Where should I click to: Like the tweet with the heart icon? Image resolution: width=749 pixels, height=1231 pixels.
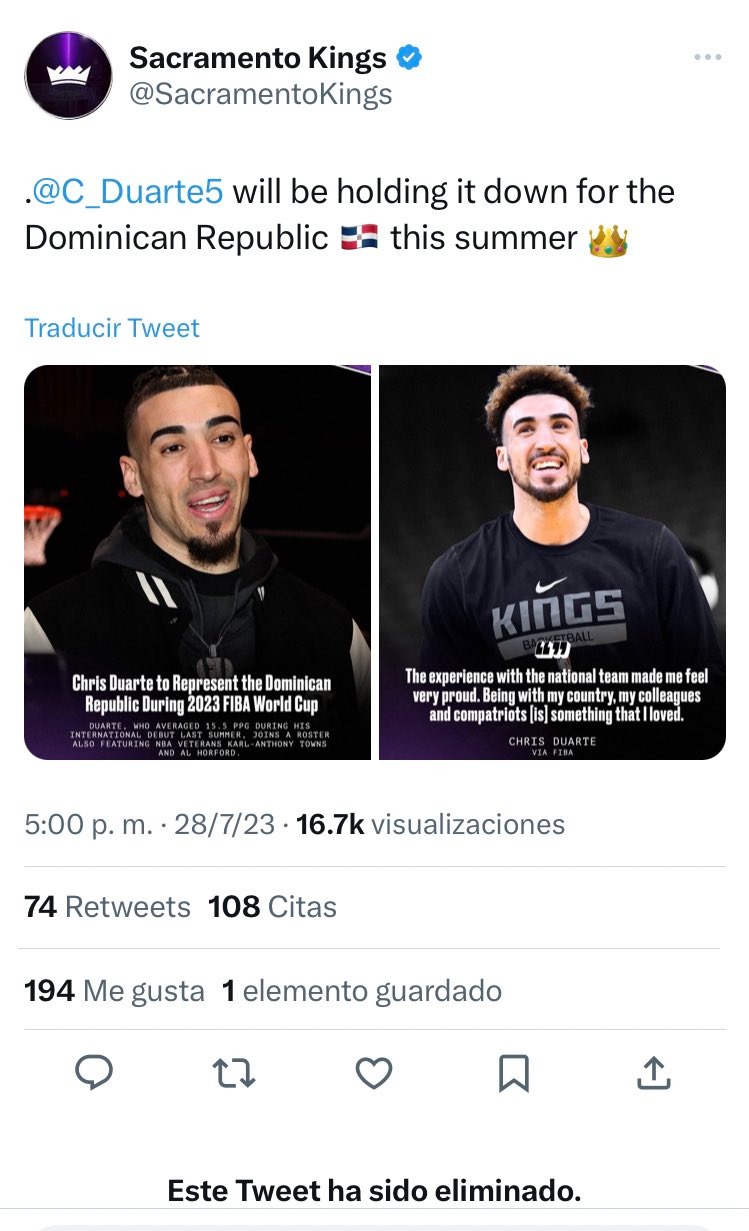(x=374, y=1073)
